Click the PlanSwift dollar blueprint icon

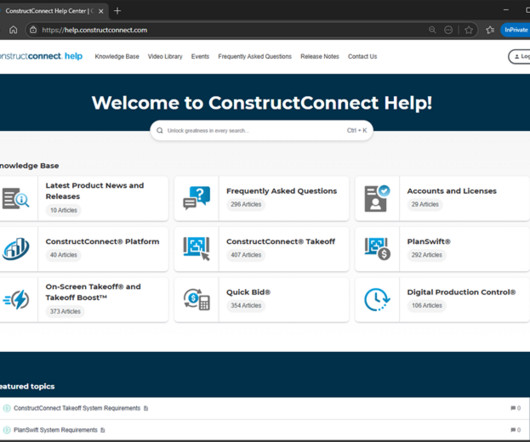tap(377, 249)
